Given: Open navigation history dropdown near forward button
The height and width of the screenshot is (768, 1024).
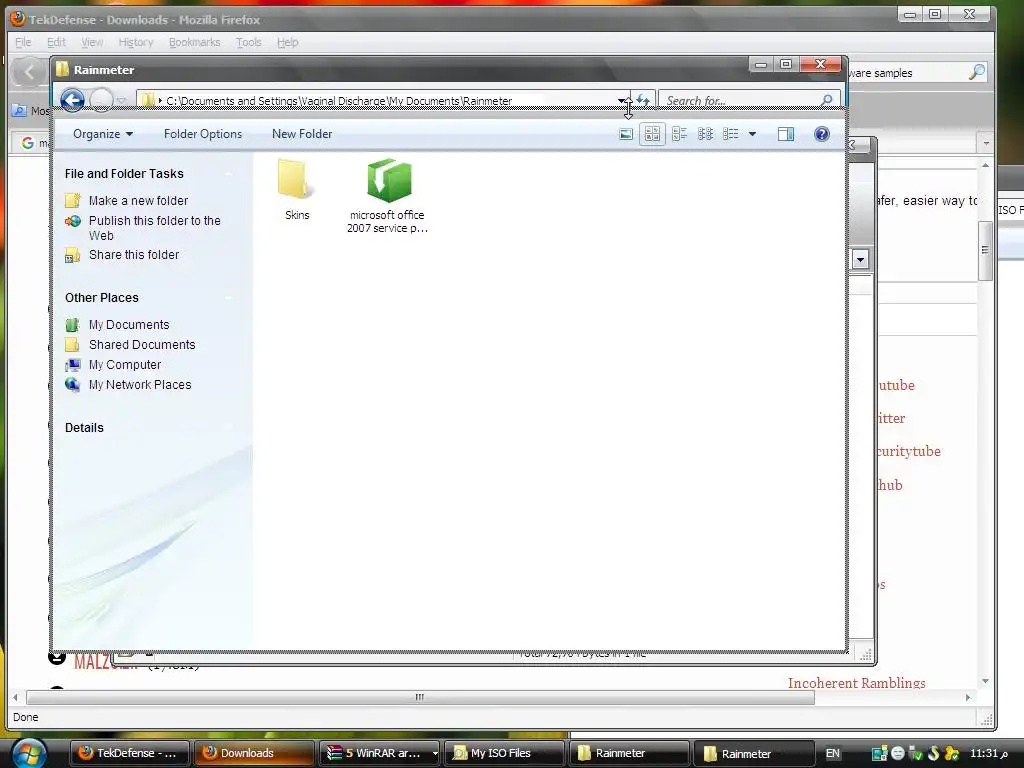Looking at the screenshot, I should (x=121, y=101).
